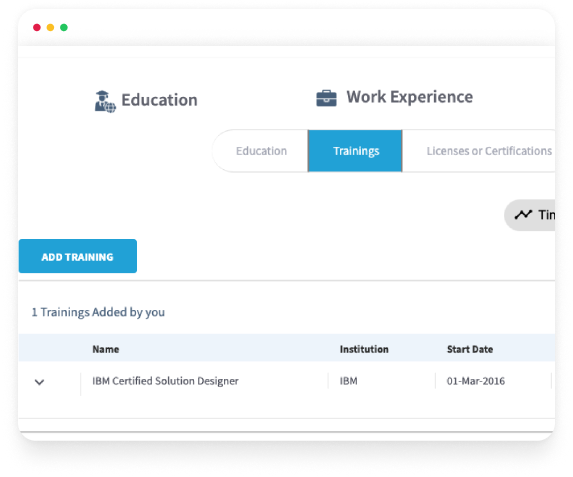This screenshot has width=573, height=477.
Task: Click the yellow minimize window dot
Action: coord(50,27)
